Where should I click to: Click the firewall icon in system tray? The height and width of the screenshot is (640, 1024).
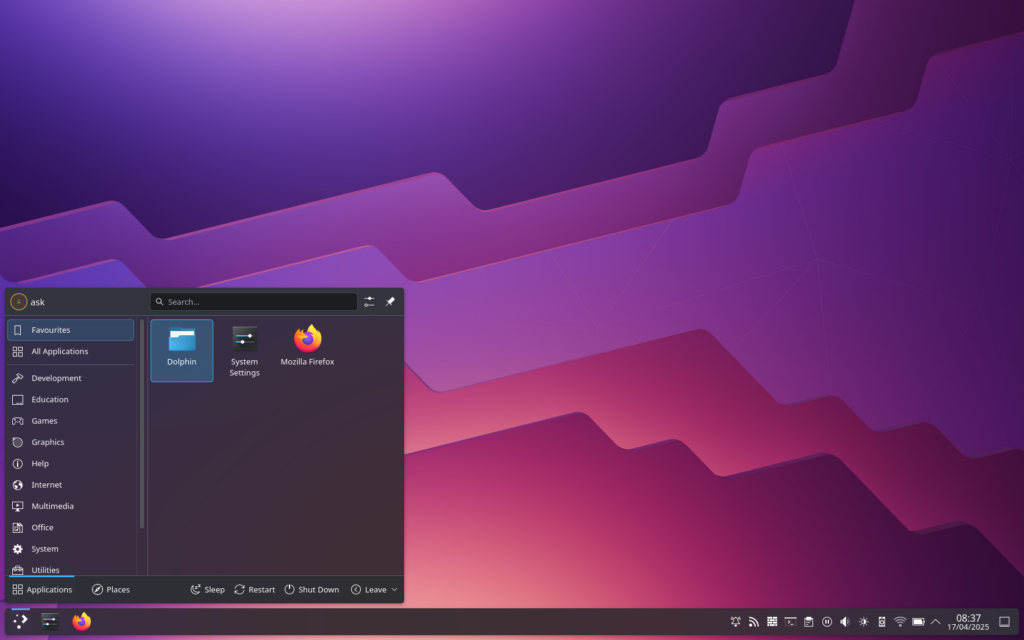pyautogui.click(x=771, y=621)
